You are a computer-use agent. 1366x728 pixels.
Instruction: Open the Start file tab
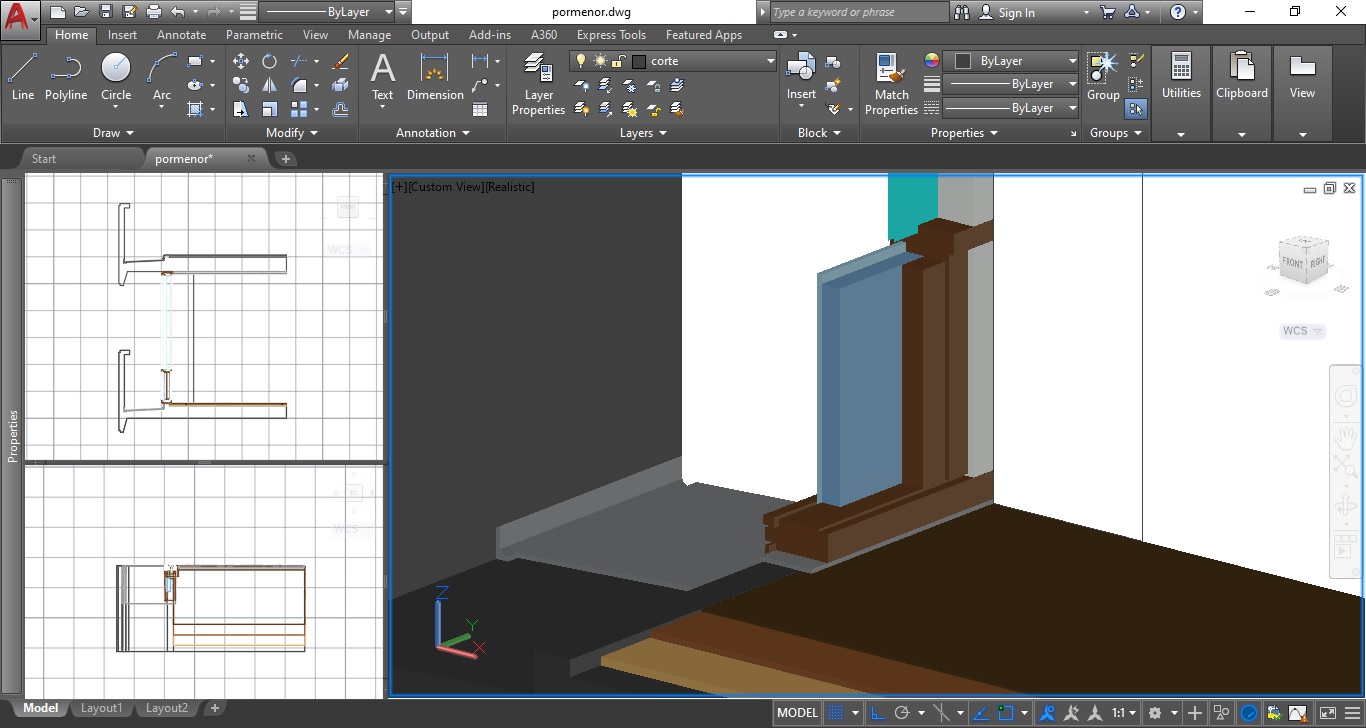pos(44,158)
